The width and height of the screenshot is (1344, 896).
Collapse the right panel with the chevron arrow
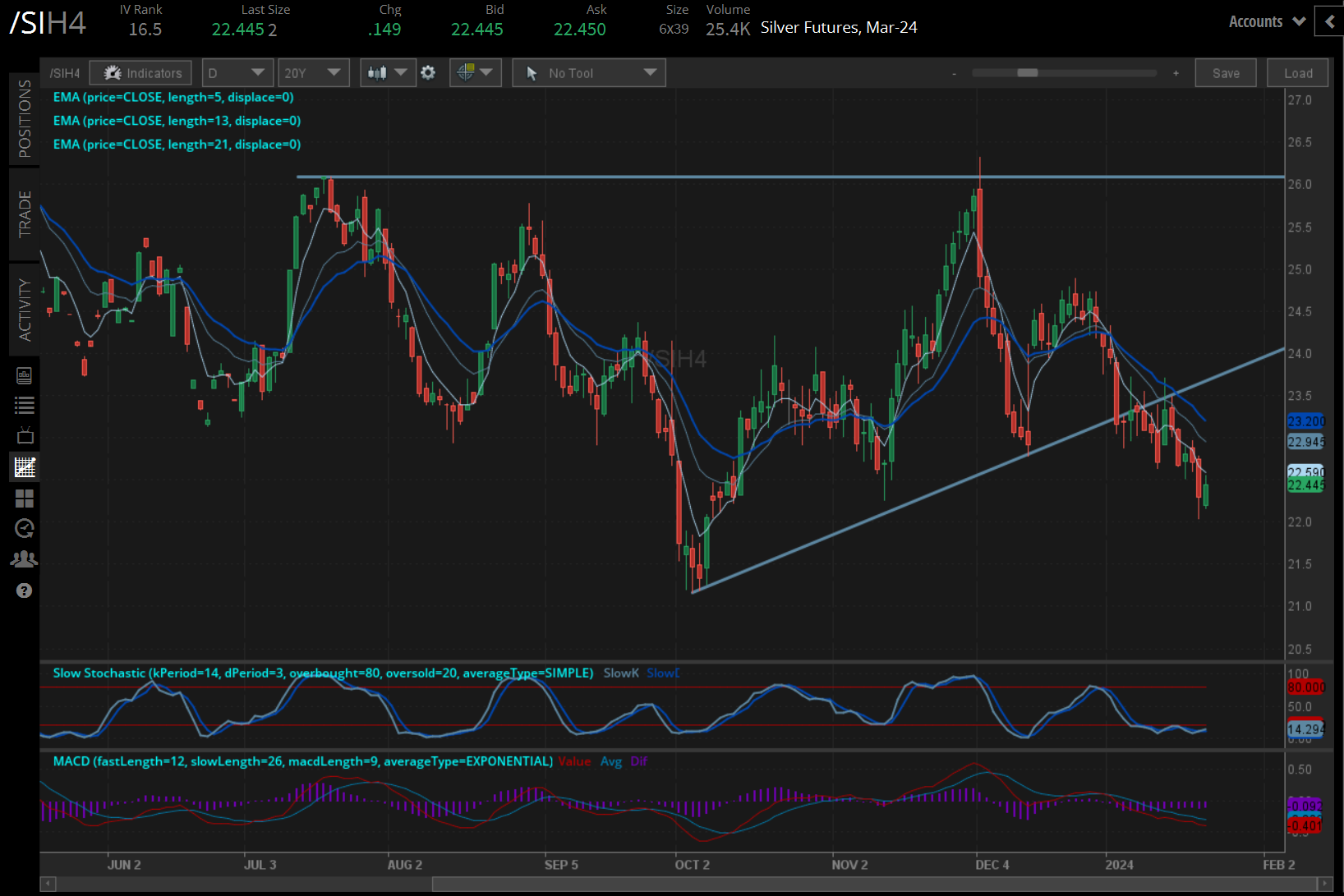pos(1329,22)
